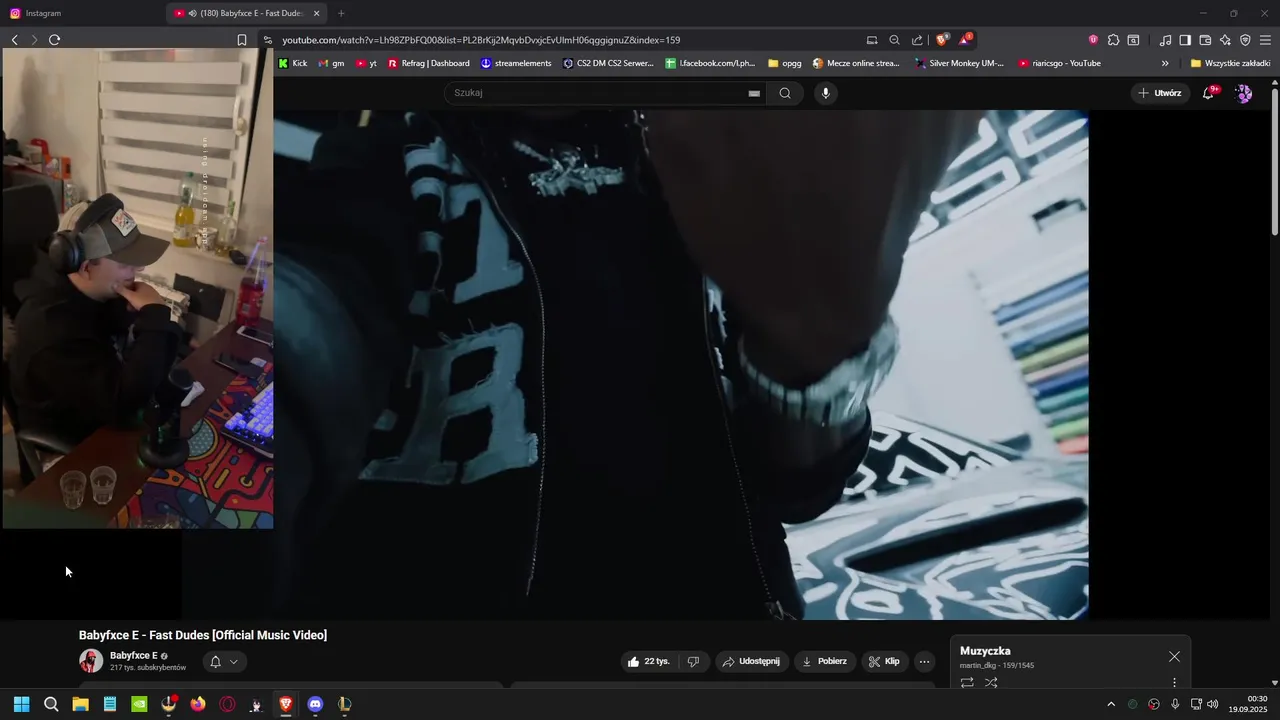Expand the Wszystkie zakładki folder
Image resolution: width=1280 pixels, height=720 pixels.
coord(1230,63)
